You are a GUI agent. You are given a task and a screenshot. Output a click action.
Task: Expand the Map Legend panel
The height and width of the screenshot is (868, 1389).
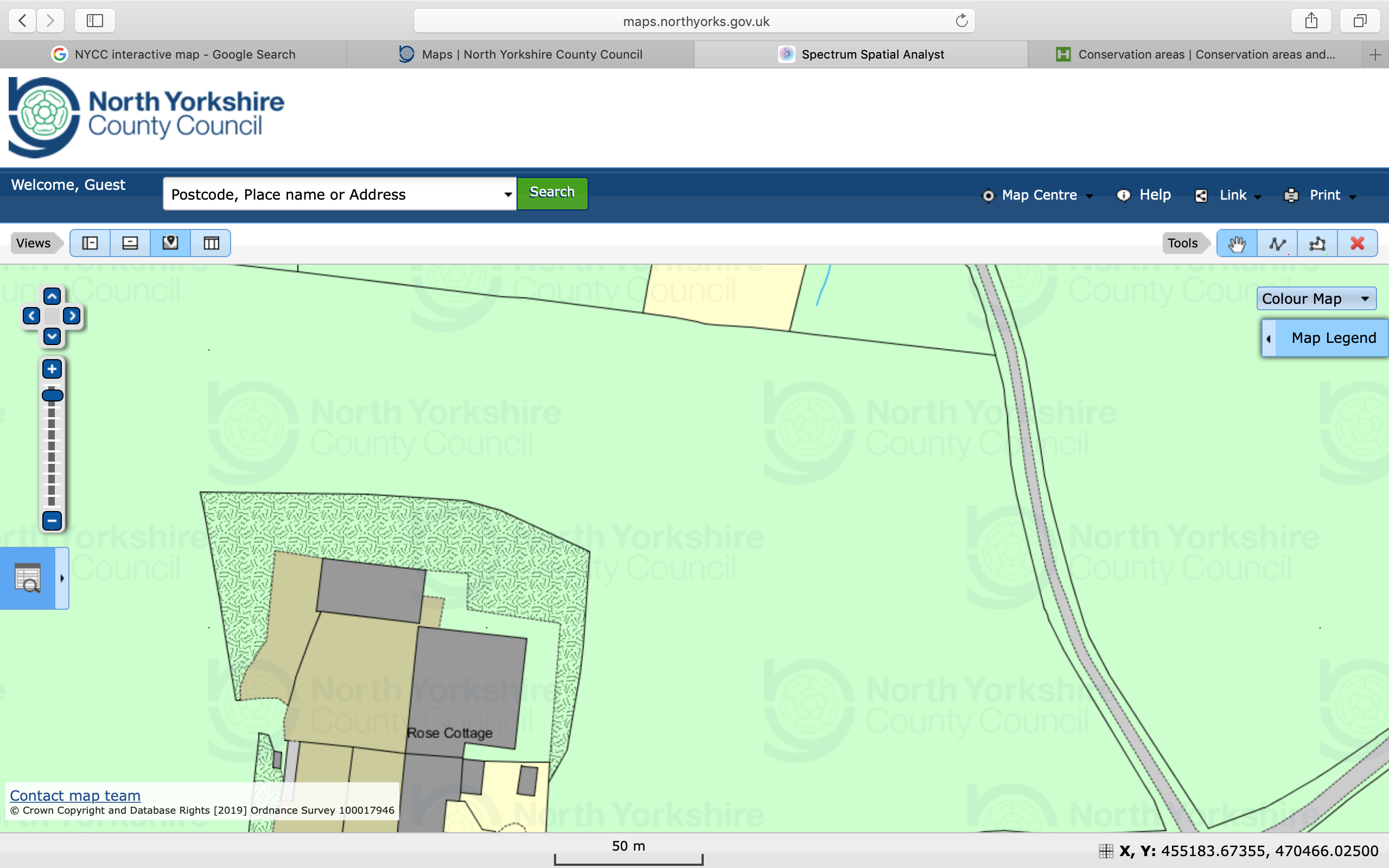tap(1326, 338)
